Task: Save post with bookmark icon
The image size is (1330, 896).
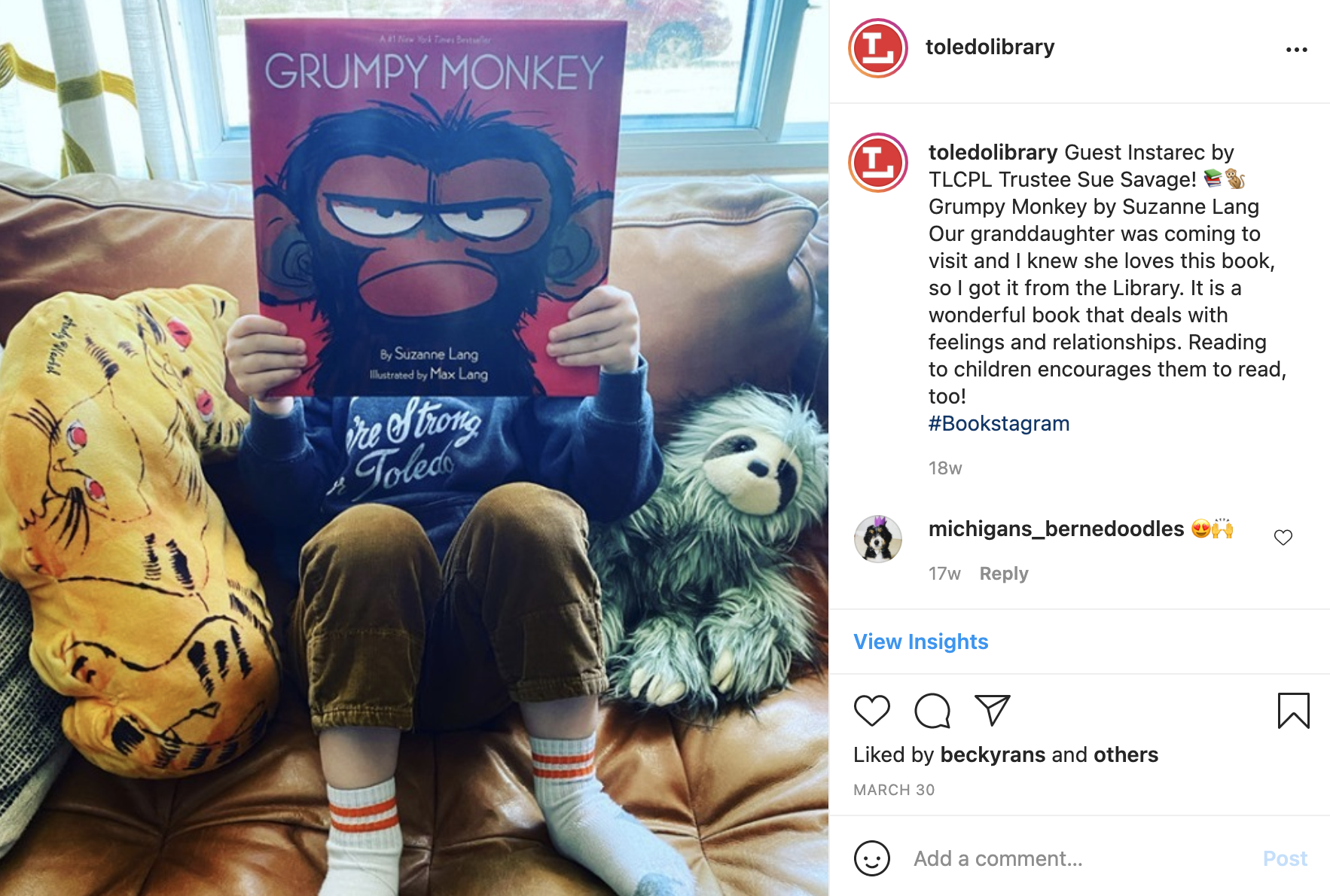Action: coord(1293,710)
